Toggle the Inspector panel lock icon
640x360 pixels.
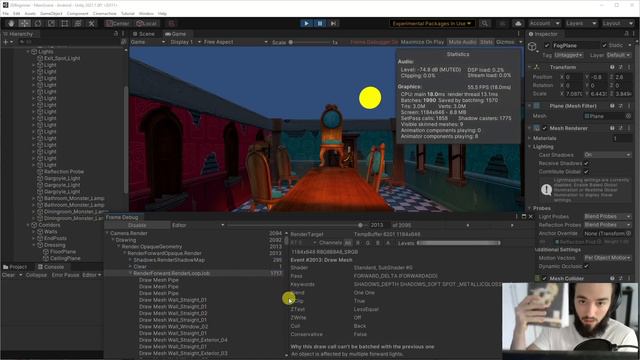click(627, 34)
